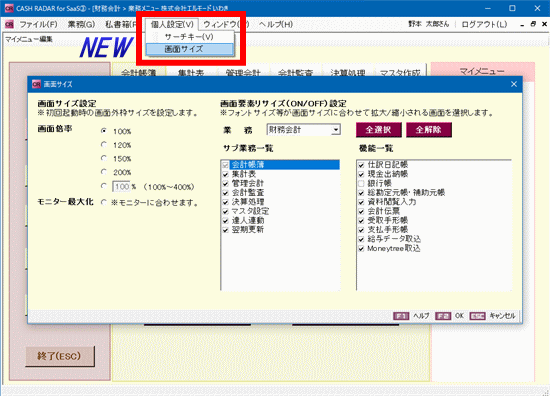Open the 私書箱 menu

coord(121,24)
